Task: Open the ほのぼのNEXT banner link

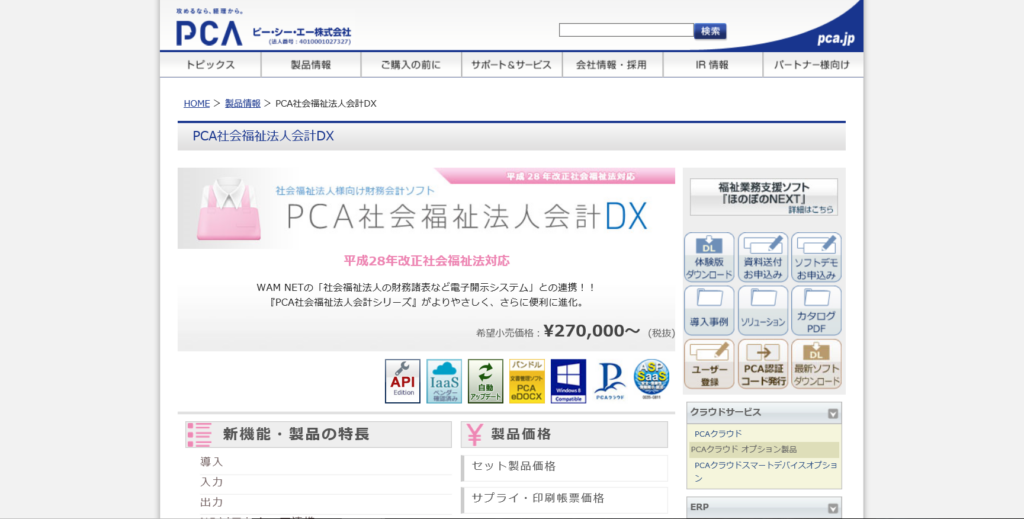Action: (x=763, y=197)
